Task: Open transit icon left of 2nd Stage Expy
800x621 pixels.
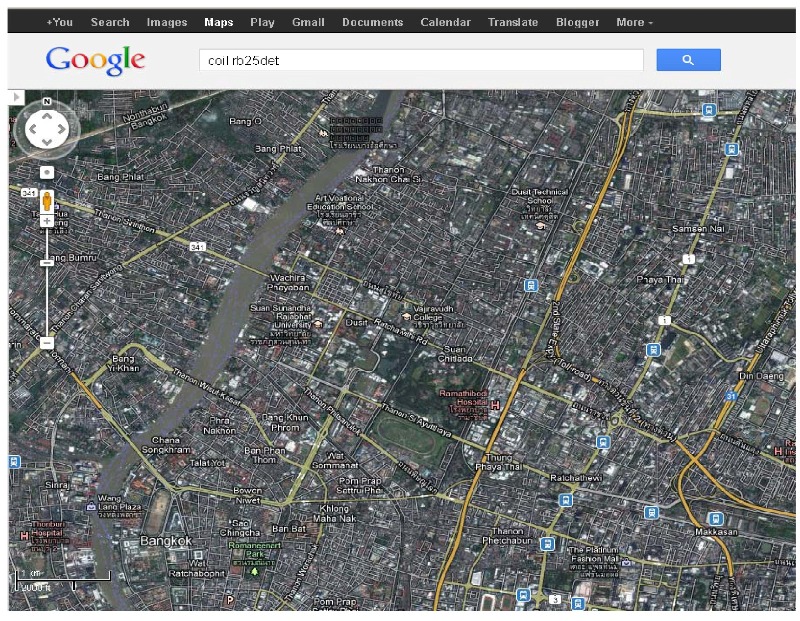Action: tap(531, 285)
